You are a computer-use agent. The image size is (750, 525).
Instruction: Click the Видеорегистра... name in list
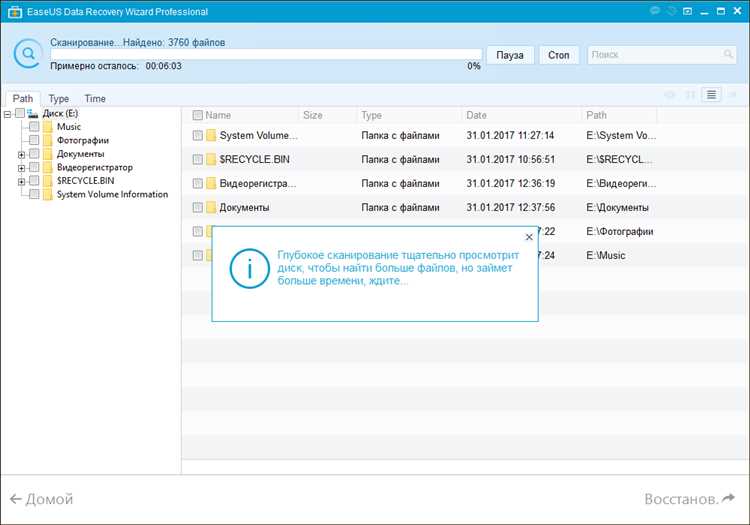[x=258, y=184]
